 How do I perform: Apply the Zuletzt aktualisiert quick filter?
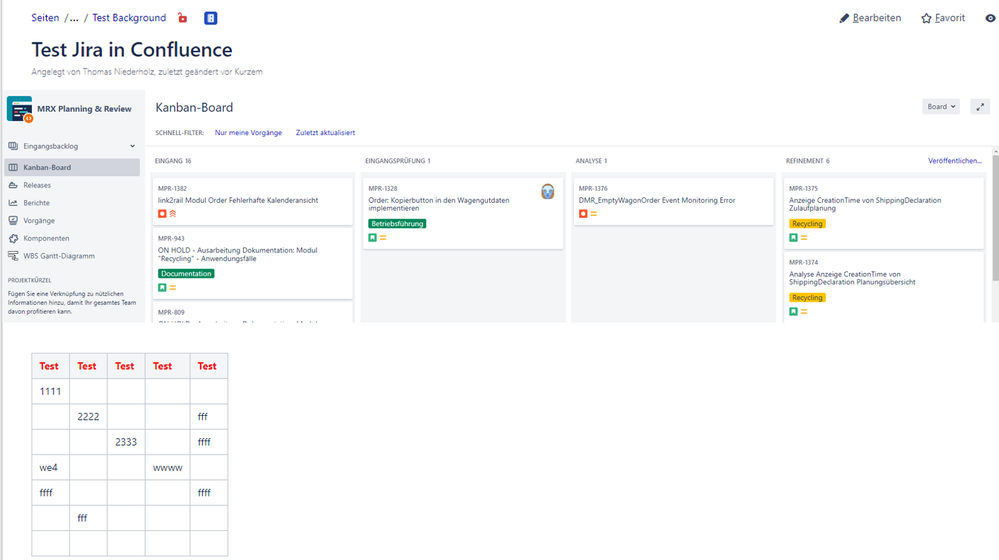[325, 133]
